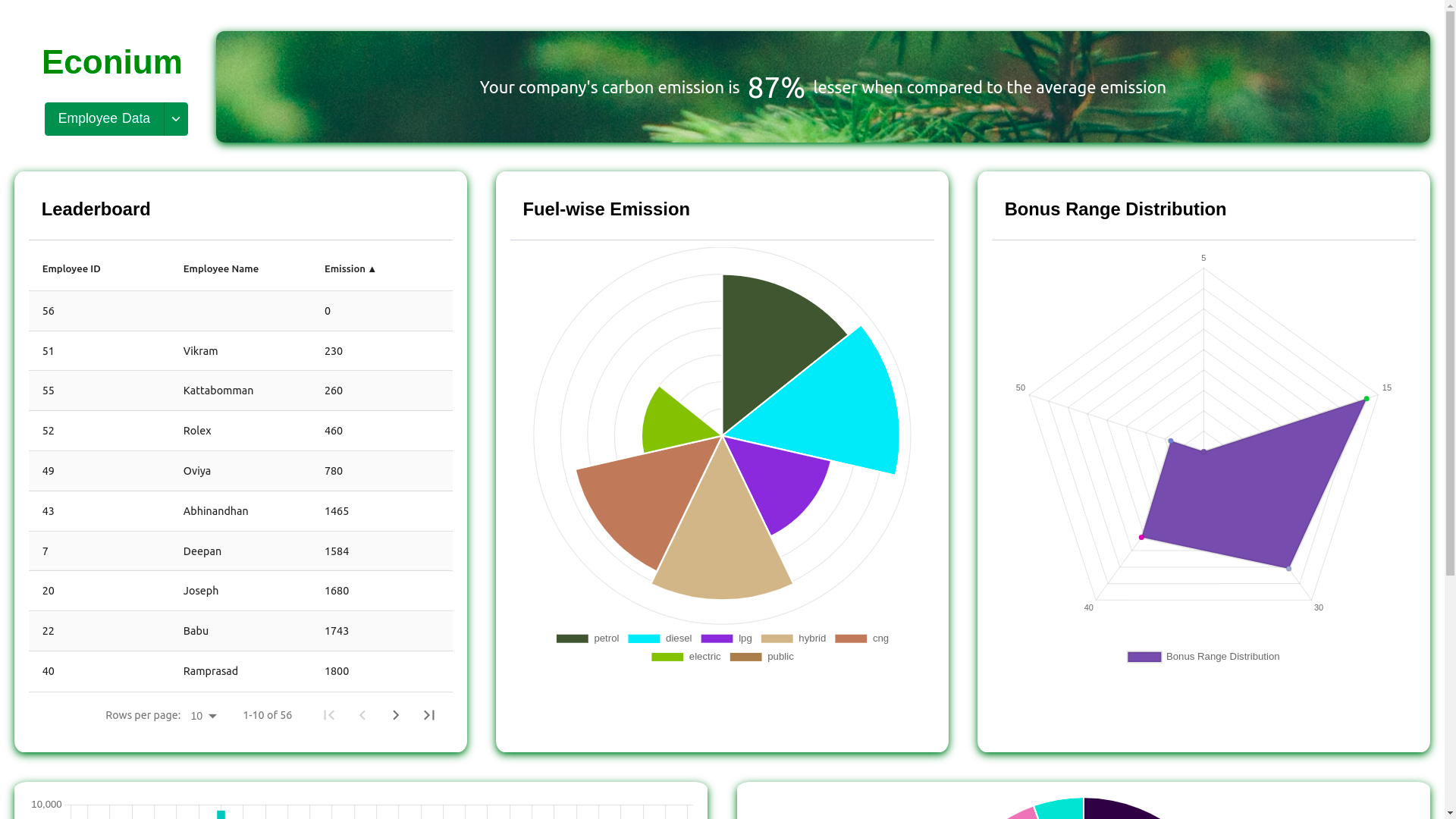1456x819 pixels.
Task: Select the Joseph row name
Action: (x=201, y=591)
